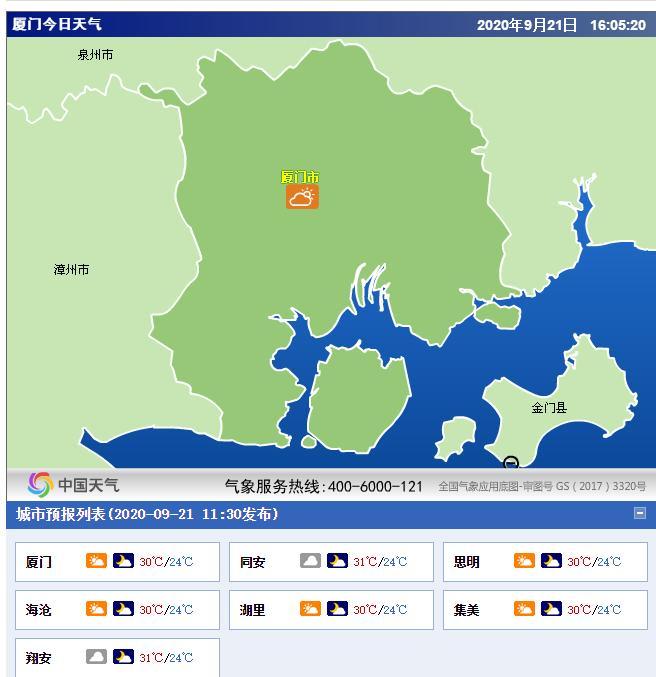
Task: Click the 同安 nighttime weather icon
Action: tap(337, 561)
